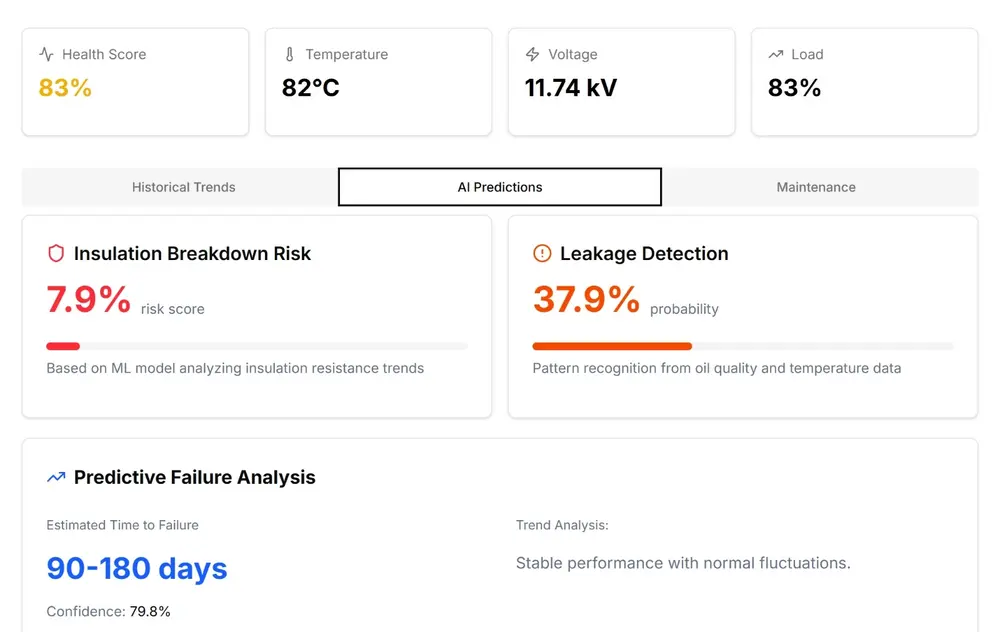
Task: Select the Temperature thermometer icon
Action: [290, 55]
